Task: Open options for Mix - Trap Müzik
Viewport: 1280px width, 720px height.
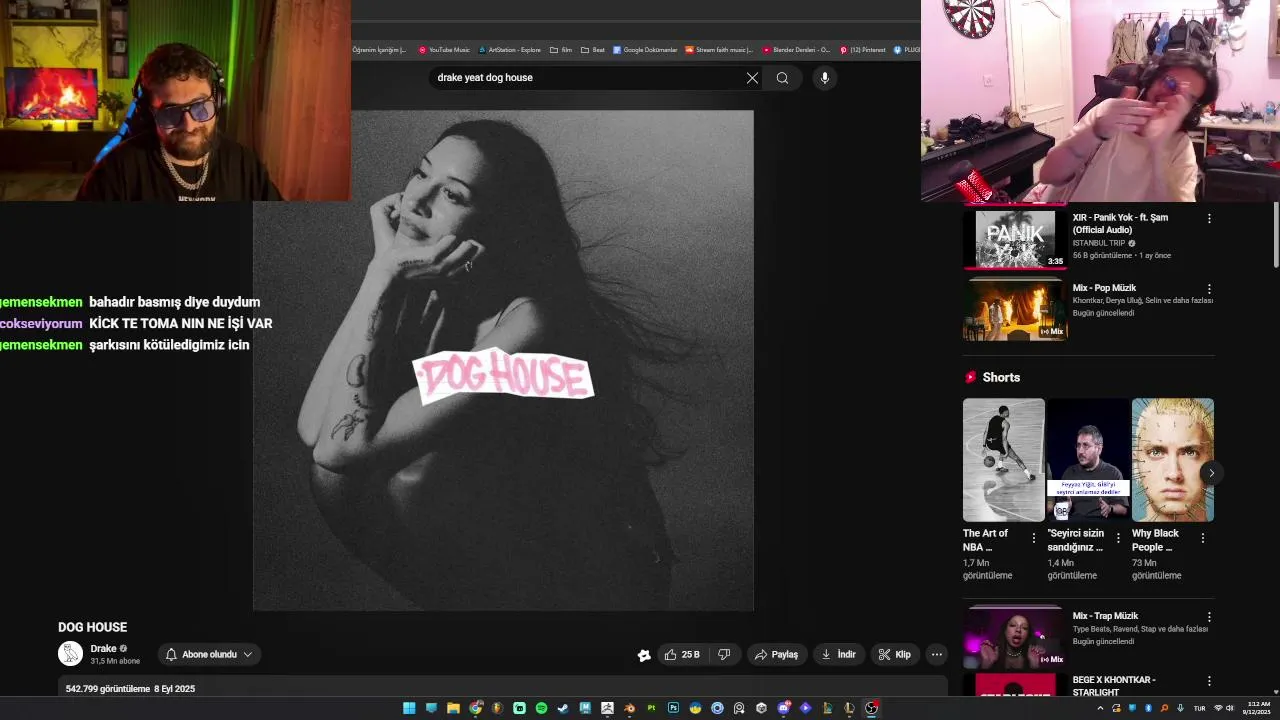Action: pyautogui.click(x=1209, y=617)
